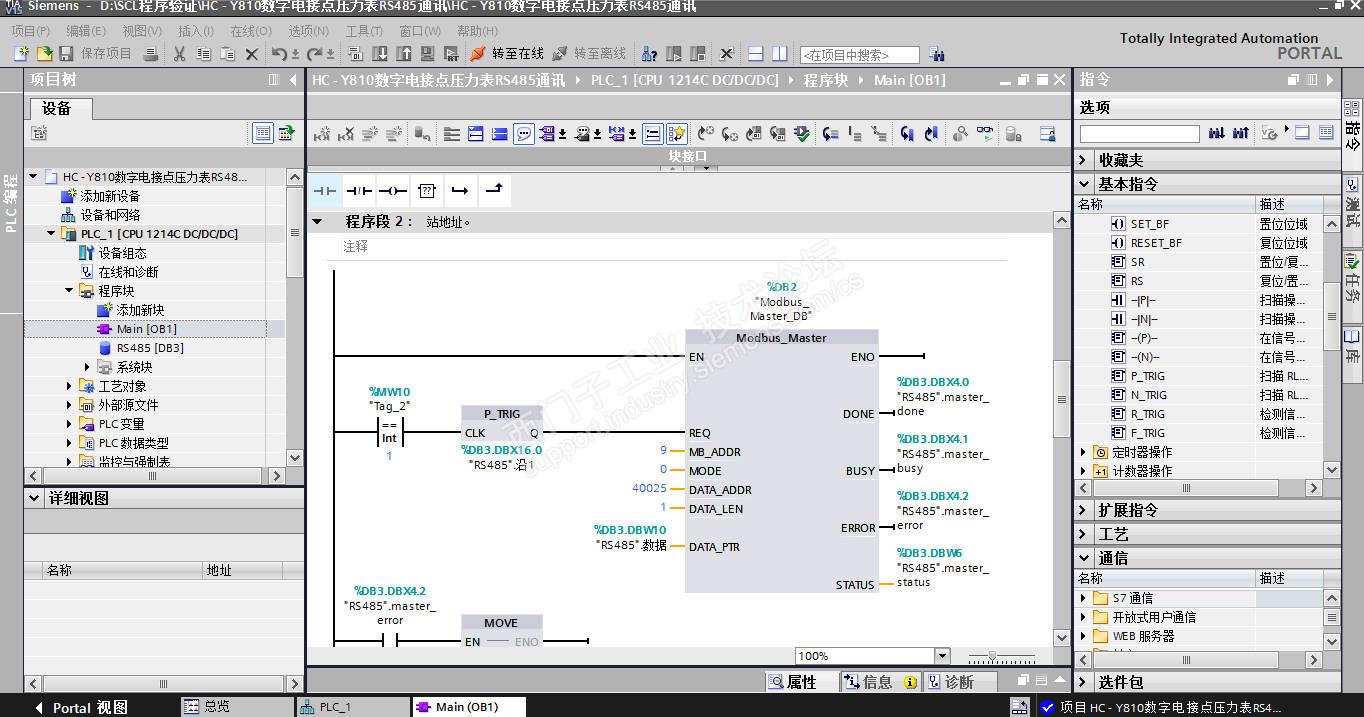Click the cross-references X icon
1364x717 pixels.
pyautogui.click(x=727, y=54)
